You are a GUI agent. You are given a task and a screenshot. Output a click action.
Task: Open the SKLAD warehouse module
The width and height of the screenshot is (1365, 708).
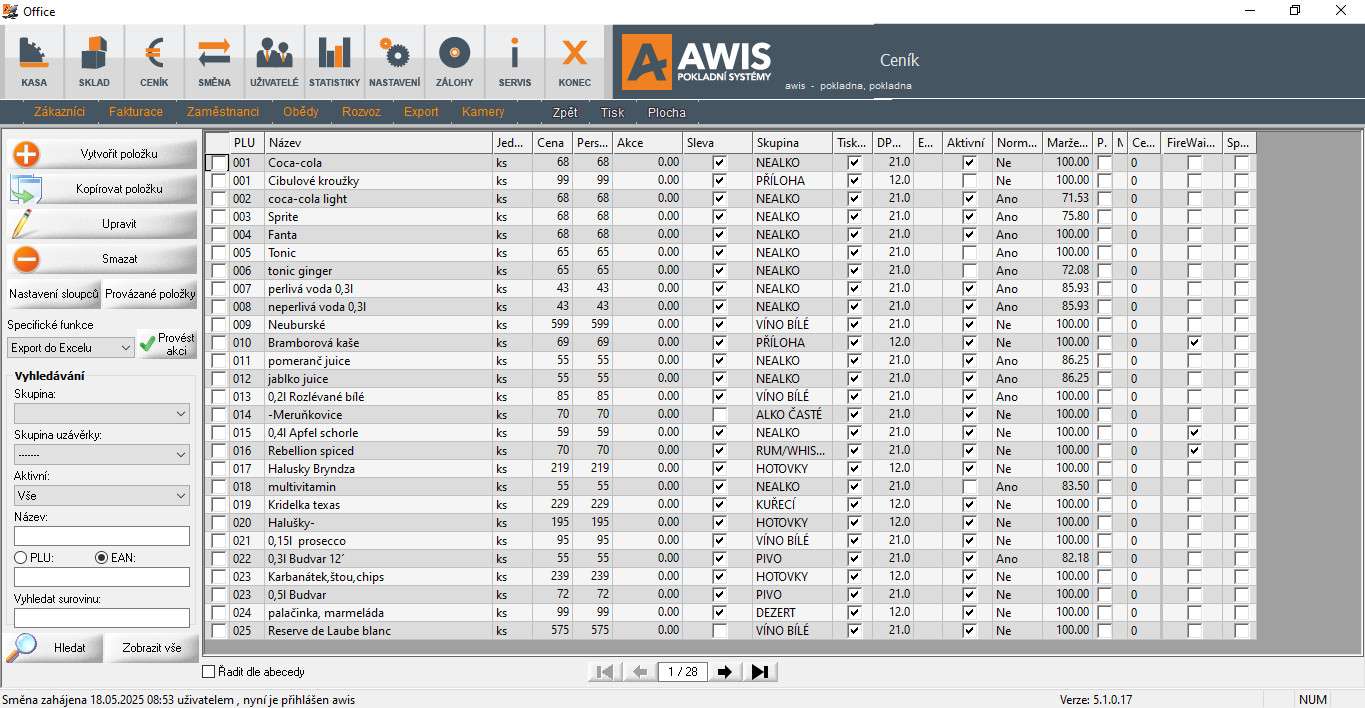(x=94, y=62)
